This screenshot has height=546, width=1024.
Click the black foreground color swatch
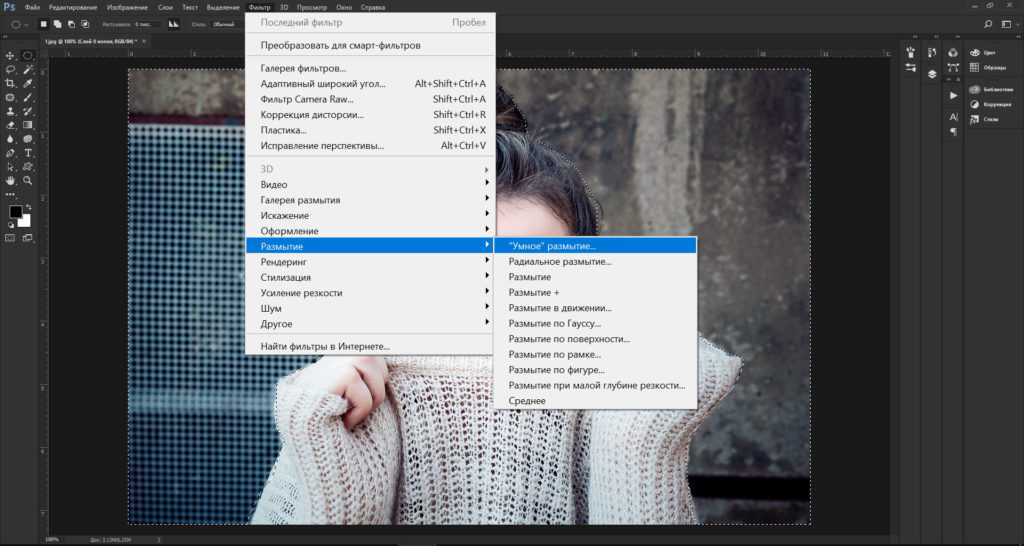pyautogui.click(x=14, y=212)
